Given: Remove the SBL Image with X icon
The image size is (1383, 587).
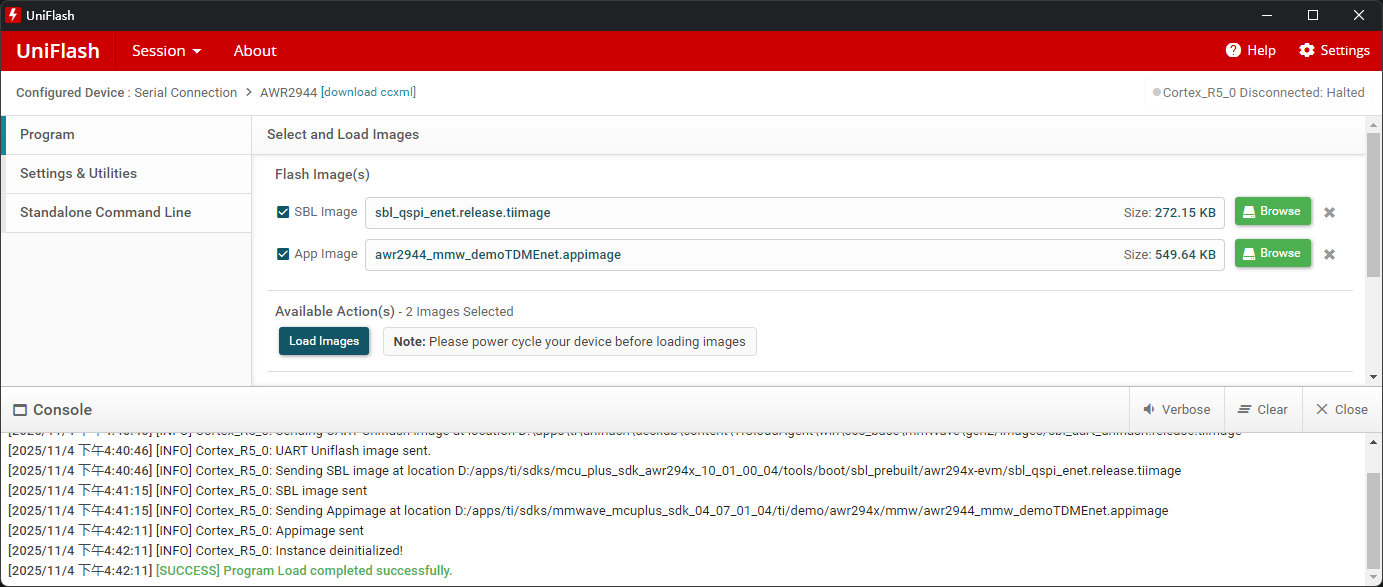Looking at the screenshot, I should tap(1329, 212).
